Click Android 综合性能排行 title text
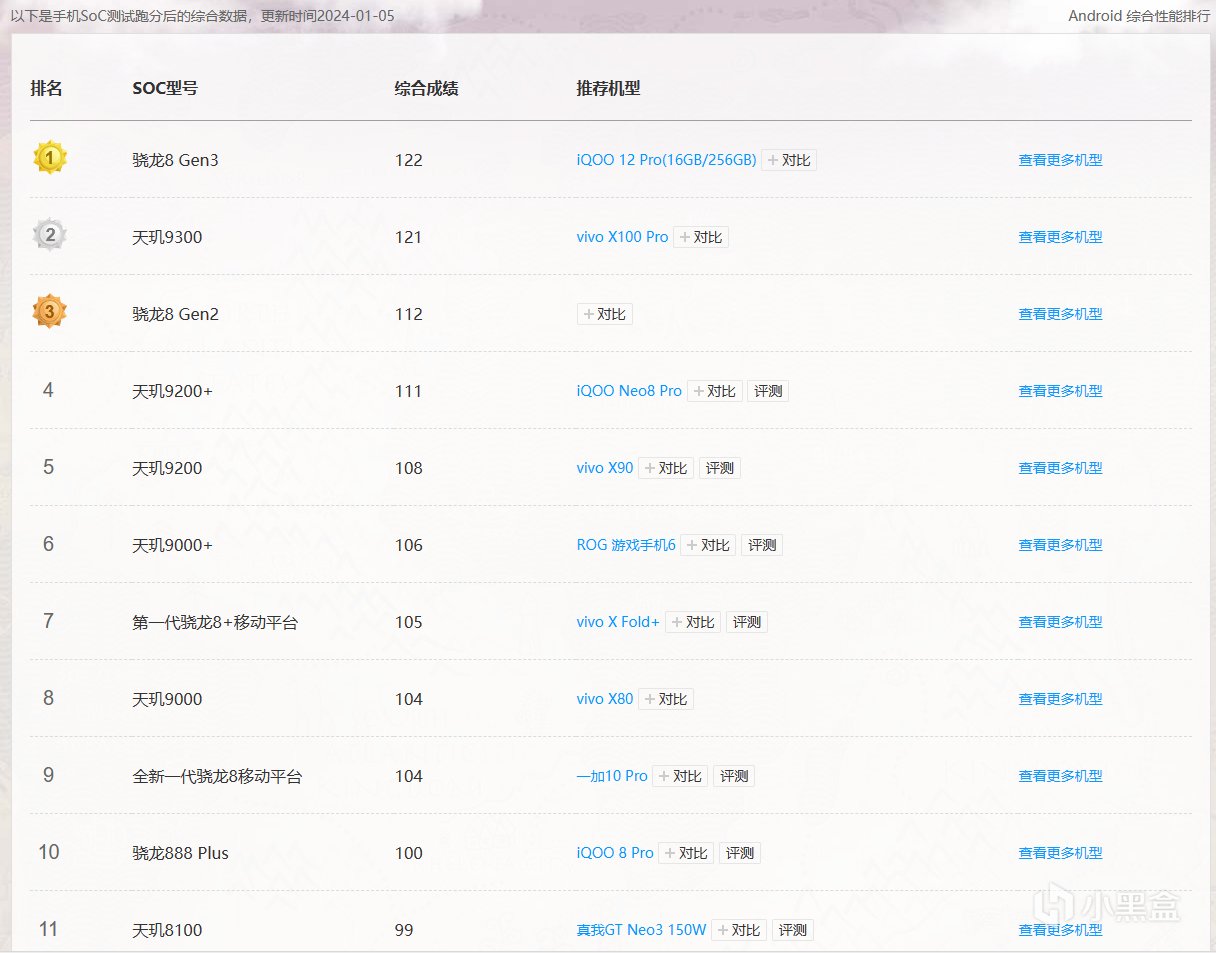Screen dimensions: 1216x953 [1139, 16]
